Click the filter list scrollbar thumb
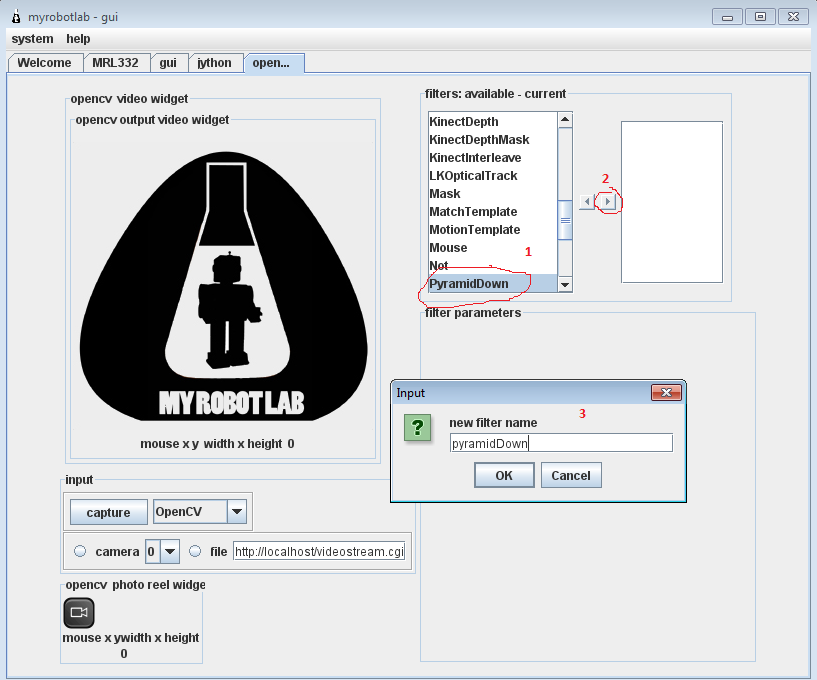 [565, 220]
